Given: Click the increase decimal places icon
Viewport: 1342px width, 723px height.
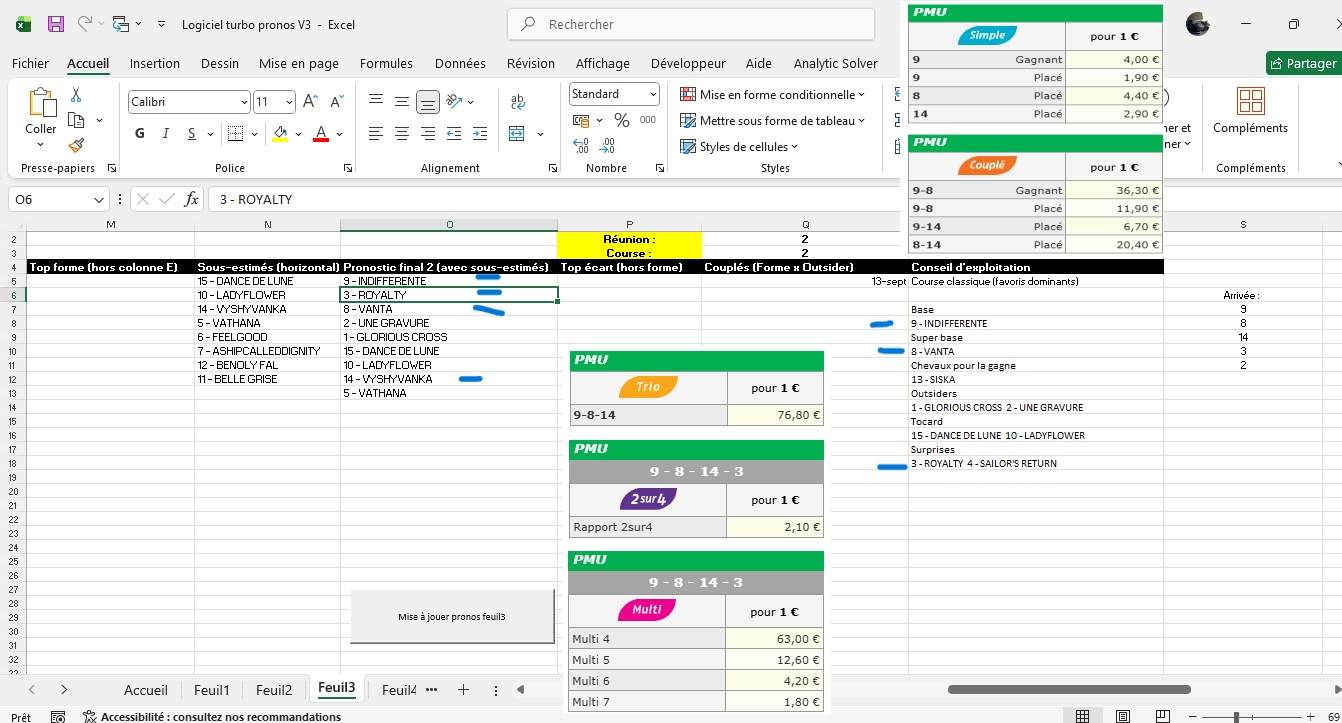Looking at the screenshot, I should pyautogui.click(x=581, y=145).
